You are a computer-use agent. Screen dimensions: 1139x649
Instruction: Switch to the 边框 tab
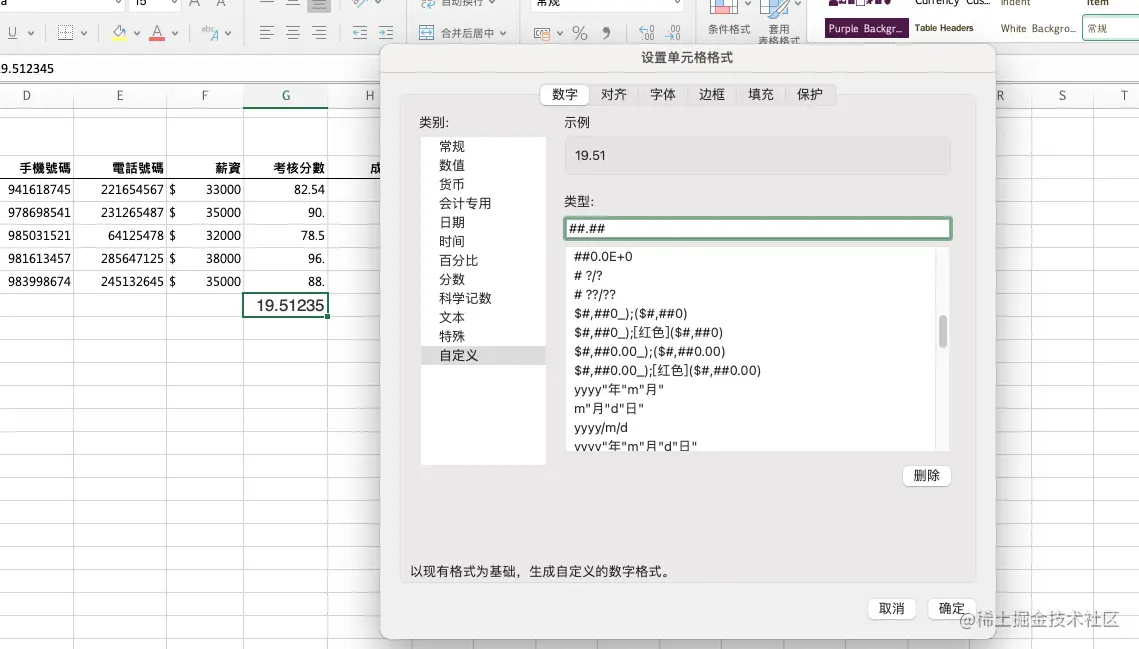tap(712, 94)
